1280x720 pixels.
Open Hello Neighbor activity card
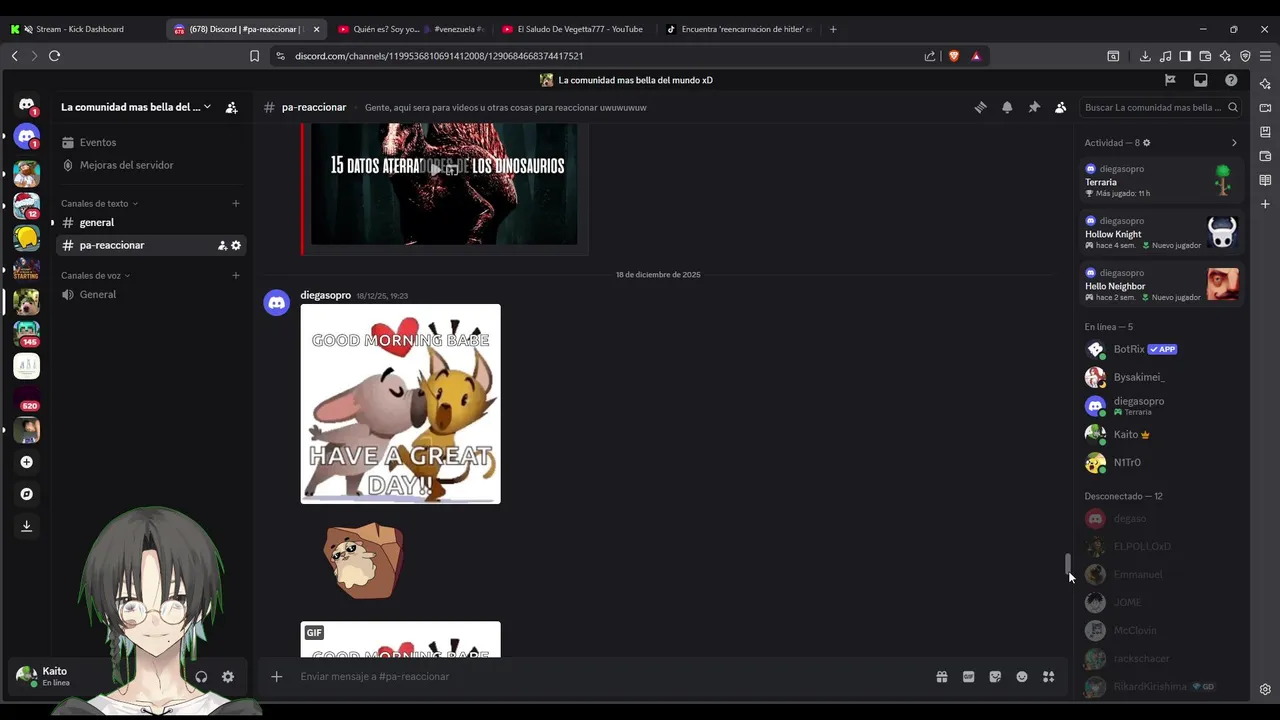coord(1162,285)
